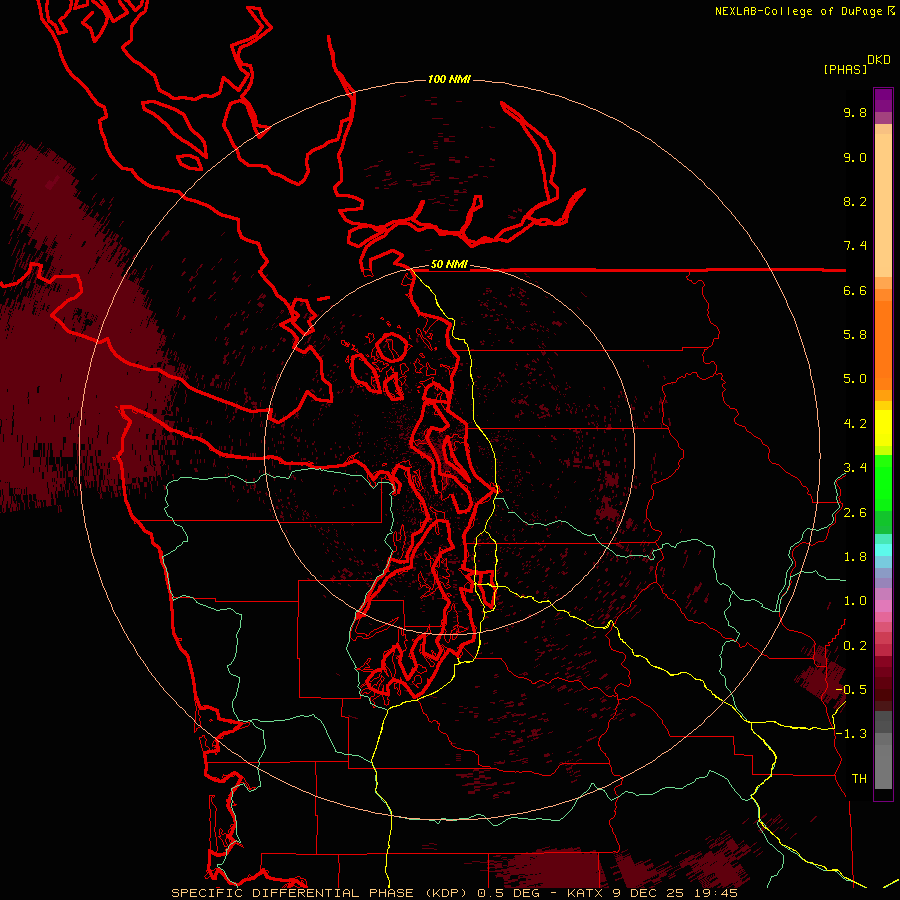Select the -0.5 scale value
This screenshot has height=900, width=900.
(x=851, y=690)
